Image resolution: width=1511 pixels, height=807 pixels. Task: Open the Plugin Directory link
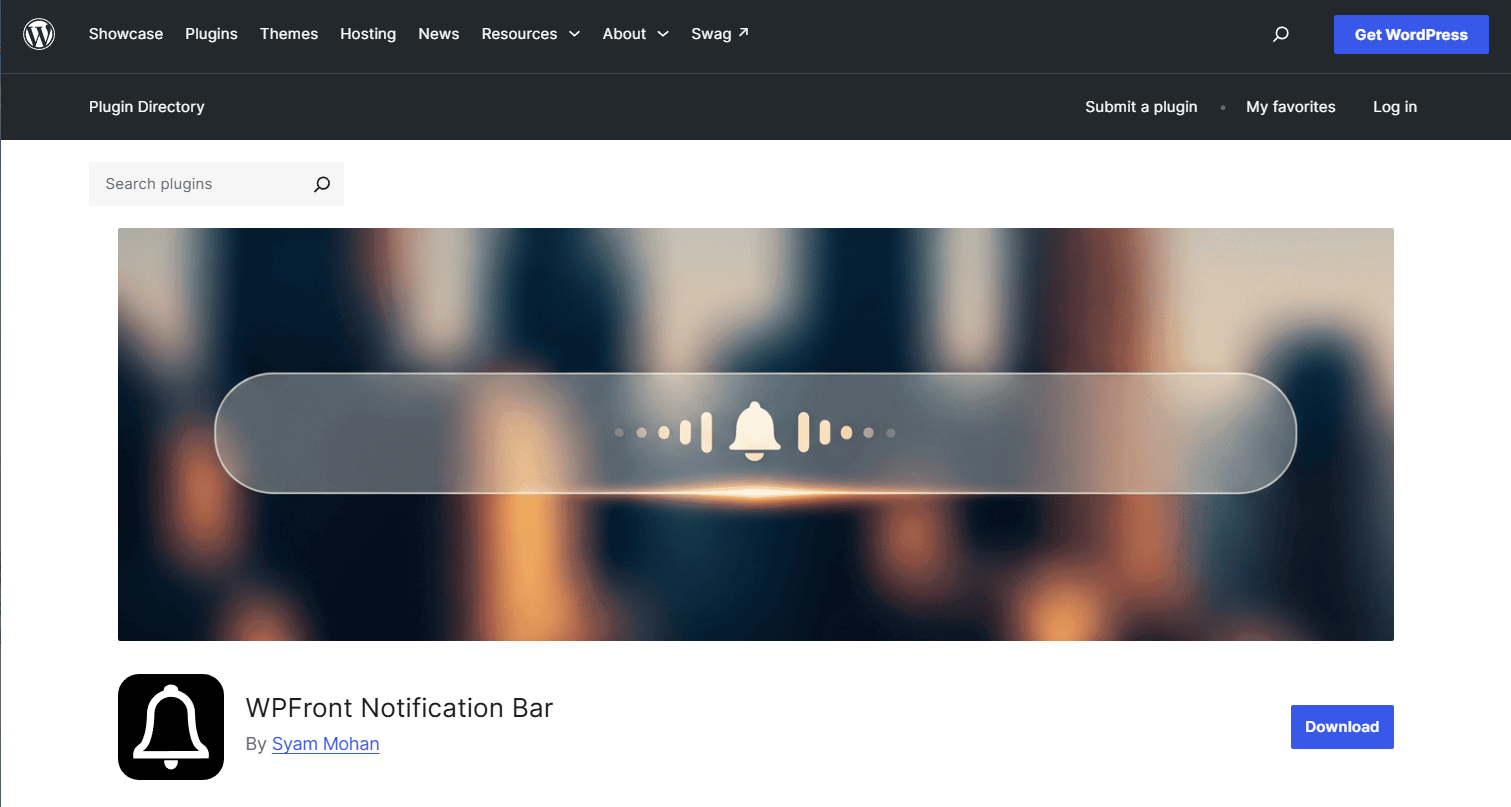click(147, 107)
